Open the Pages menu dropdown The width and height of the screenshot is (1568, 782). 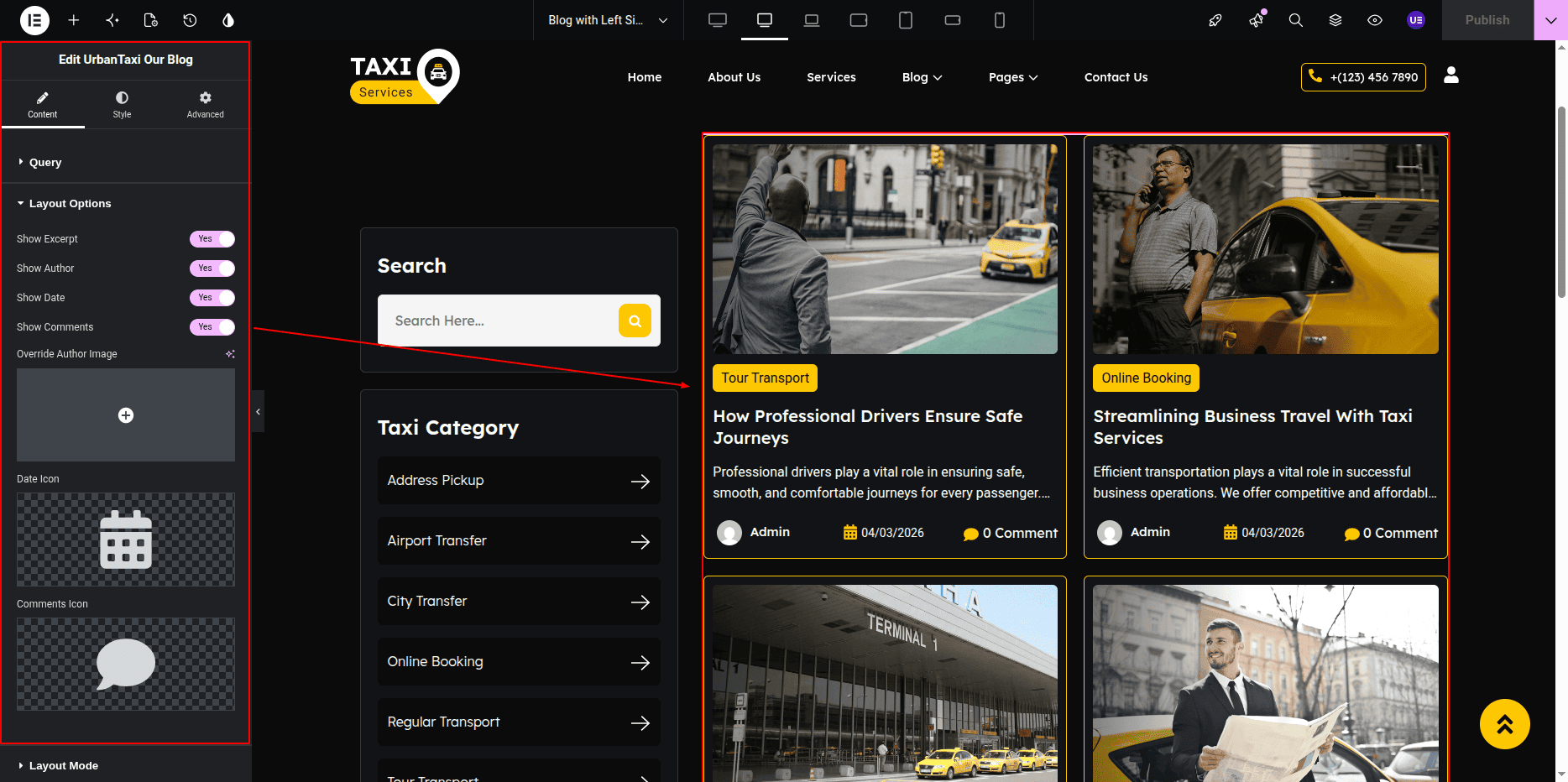tap(1013, 77)
